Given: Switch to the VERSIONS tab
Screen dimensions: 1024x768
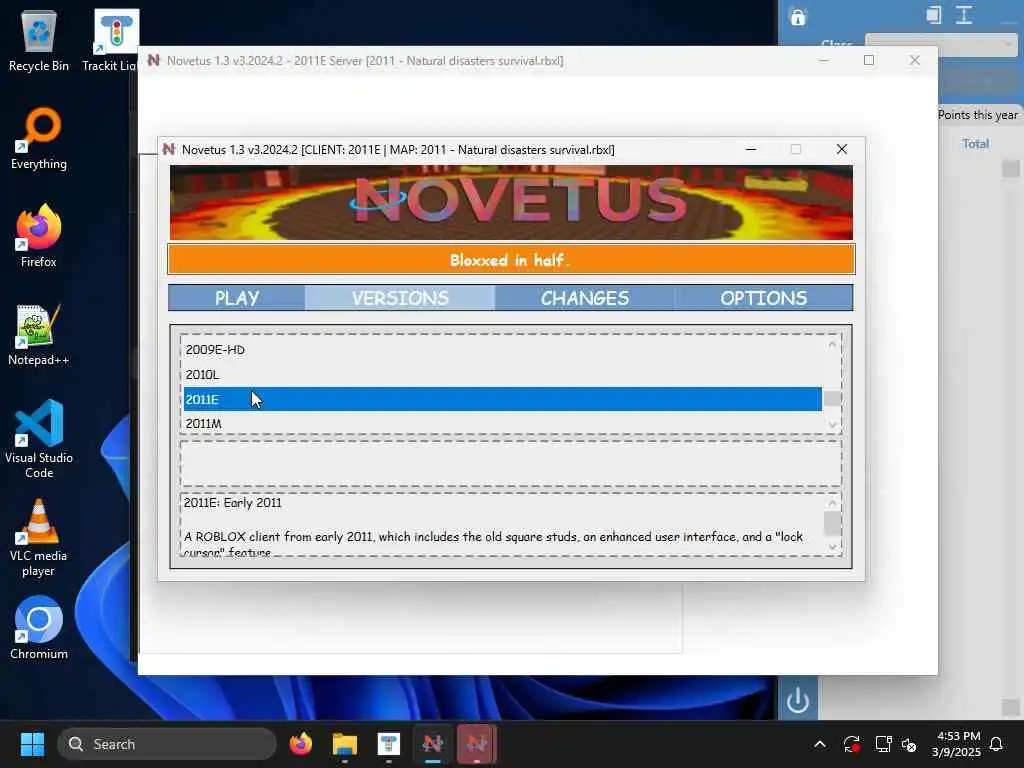Looking at the screenshot, I should pyautogui.click(x=400, y=298).
